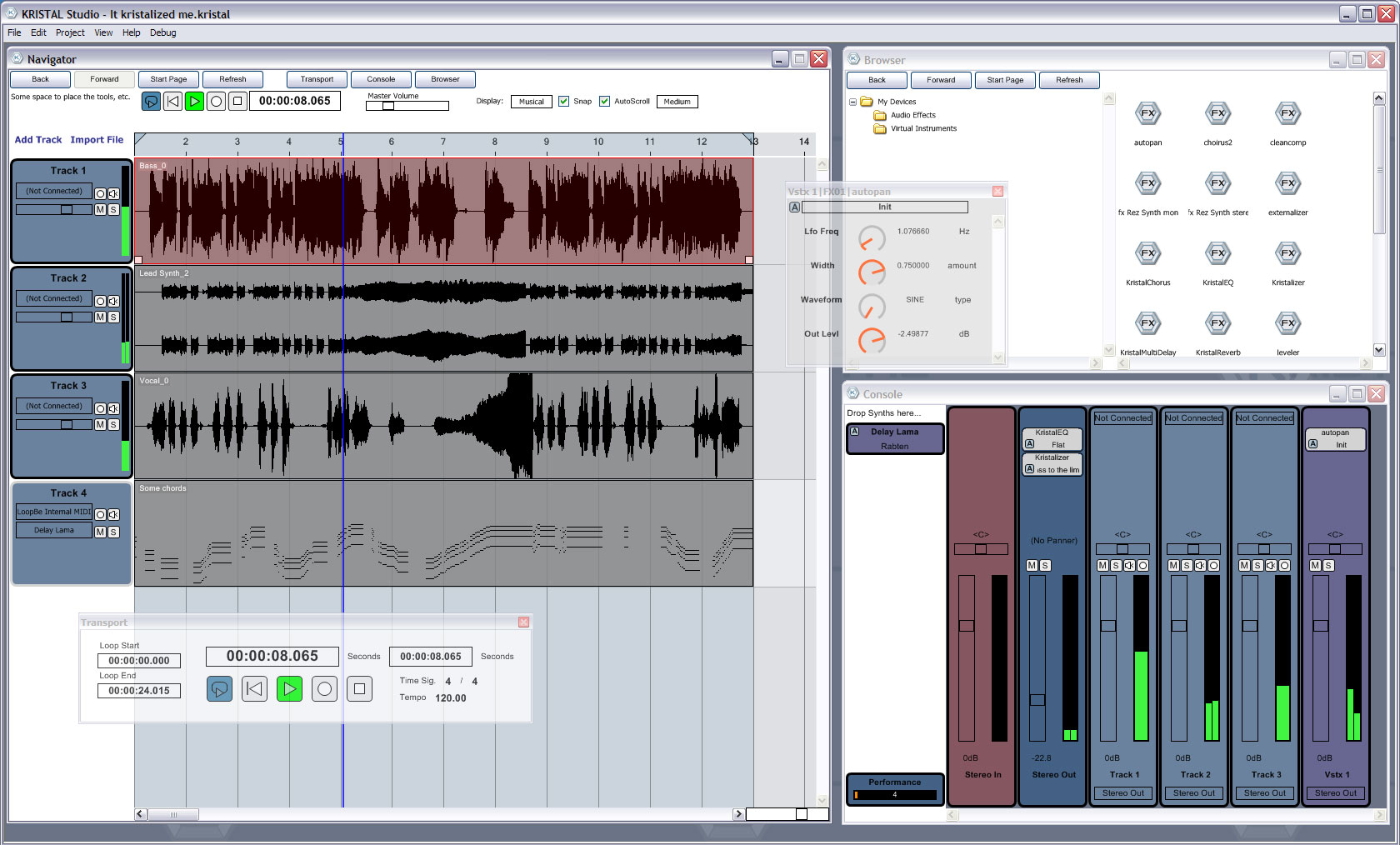The image size is (1400, 845).
Task: Open the Medium zoom size selector
Action: 677,102
